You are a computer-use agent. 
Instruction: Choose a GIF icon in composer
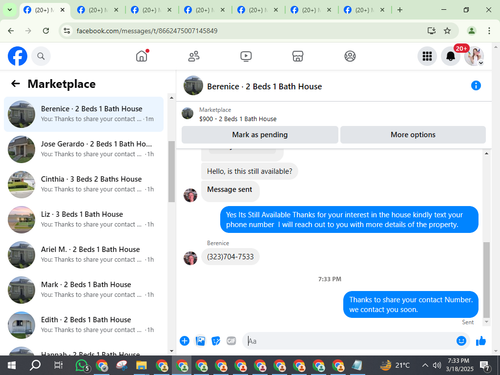231,341
